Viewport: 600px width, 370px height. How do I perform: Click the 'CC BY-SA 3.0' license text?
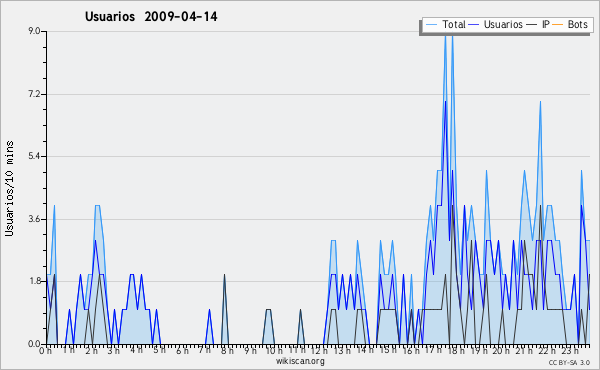coord(569,362)
